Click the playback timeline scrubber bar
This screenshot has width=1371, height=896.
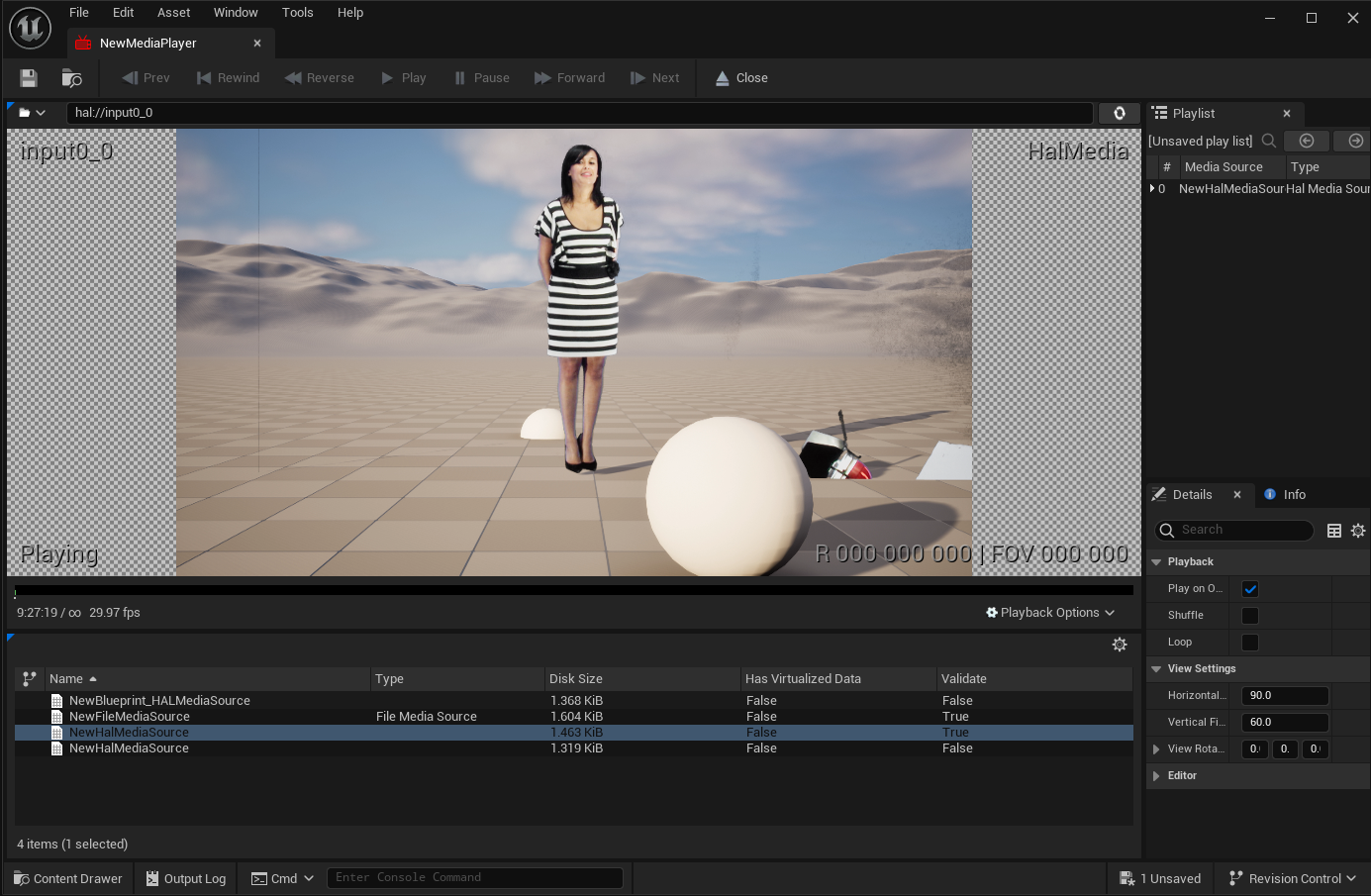tap(574, 590)
